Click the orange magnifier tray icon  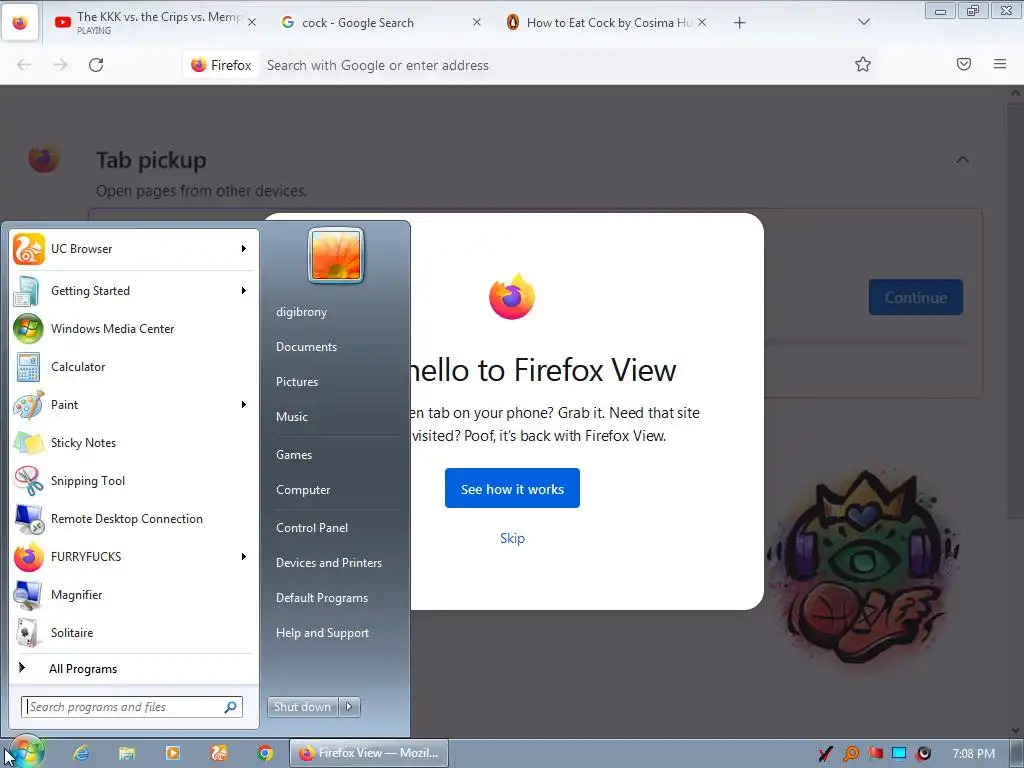pyautogui.click(x=850, y=753)
